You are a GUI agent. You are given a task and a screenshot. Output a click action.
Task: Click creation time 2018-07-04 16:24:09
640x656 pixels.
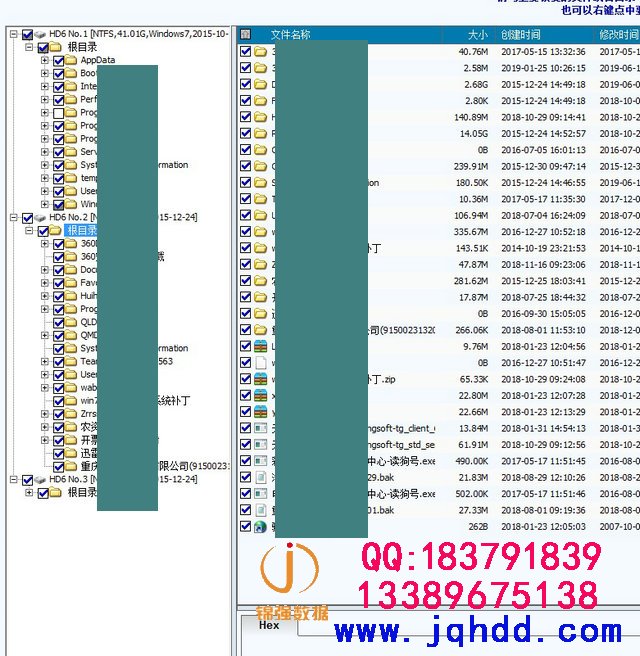coord(543,215)
